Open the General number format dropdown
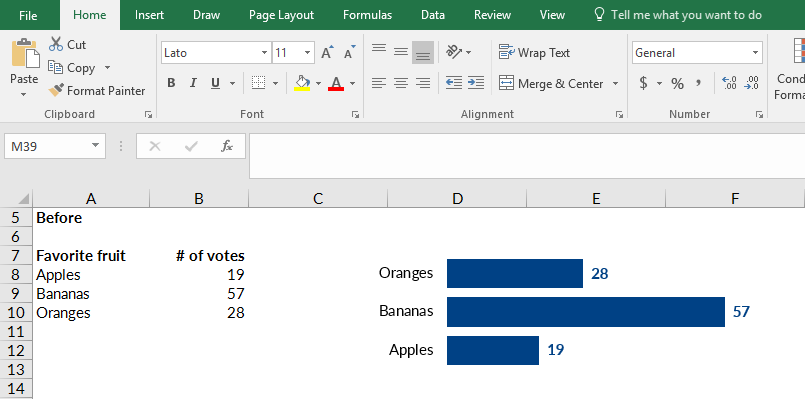 coord(756,53)
